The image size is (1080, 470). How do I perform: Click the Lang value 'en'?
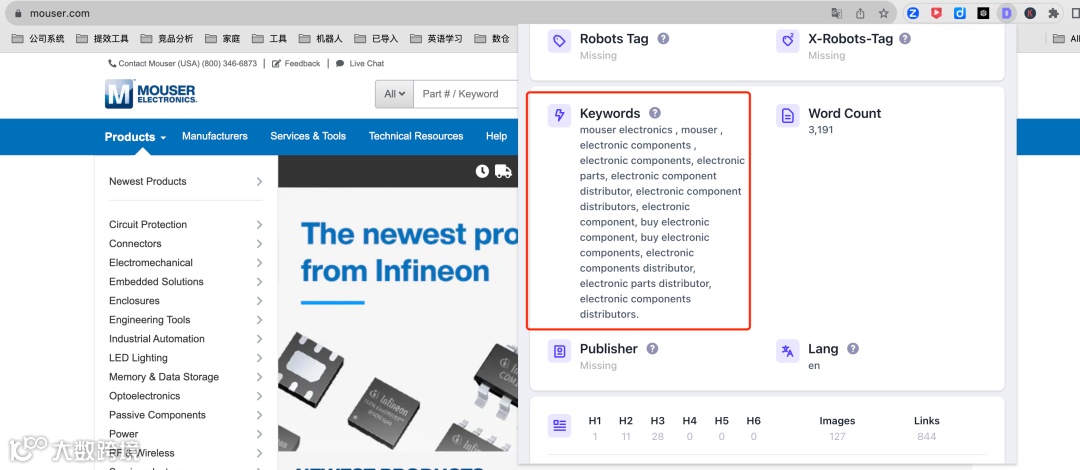(x=814, y=365)
